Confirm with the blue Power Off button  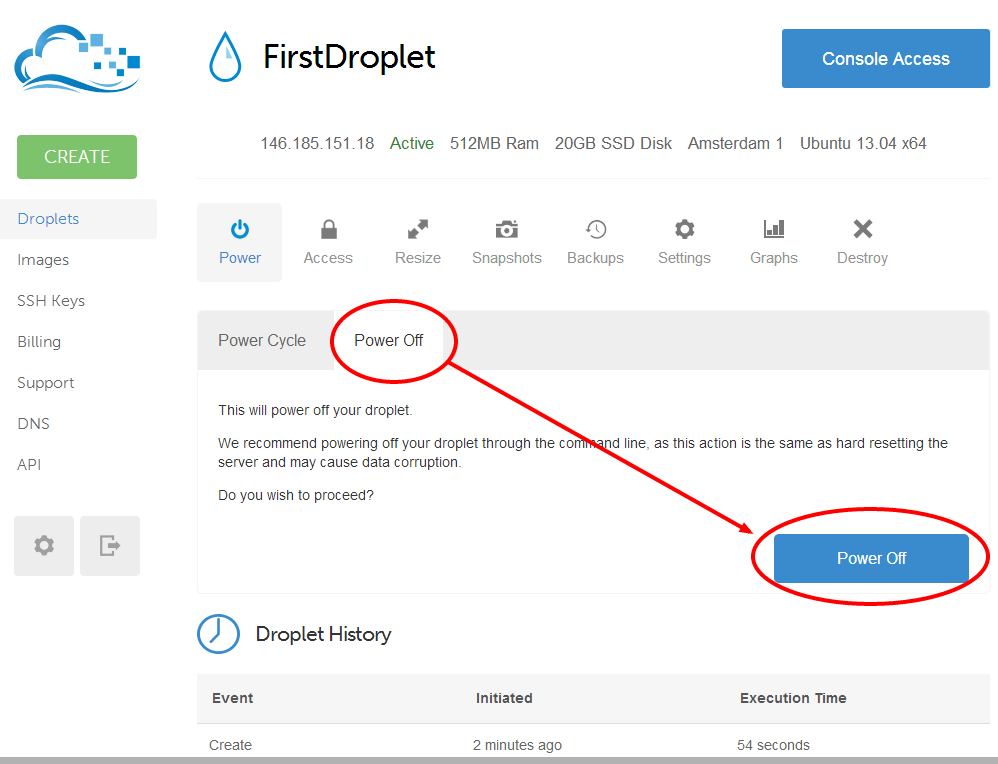(x=871, y=558)
